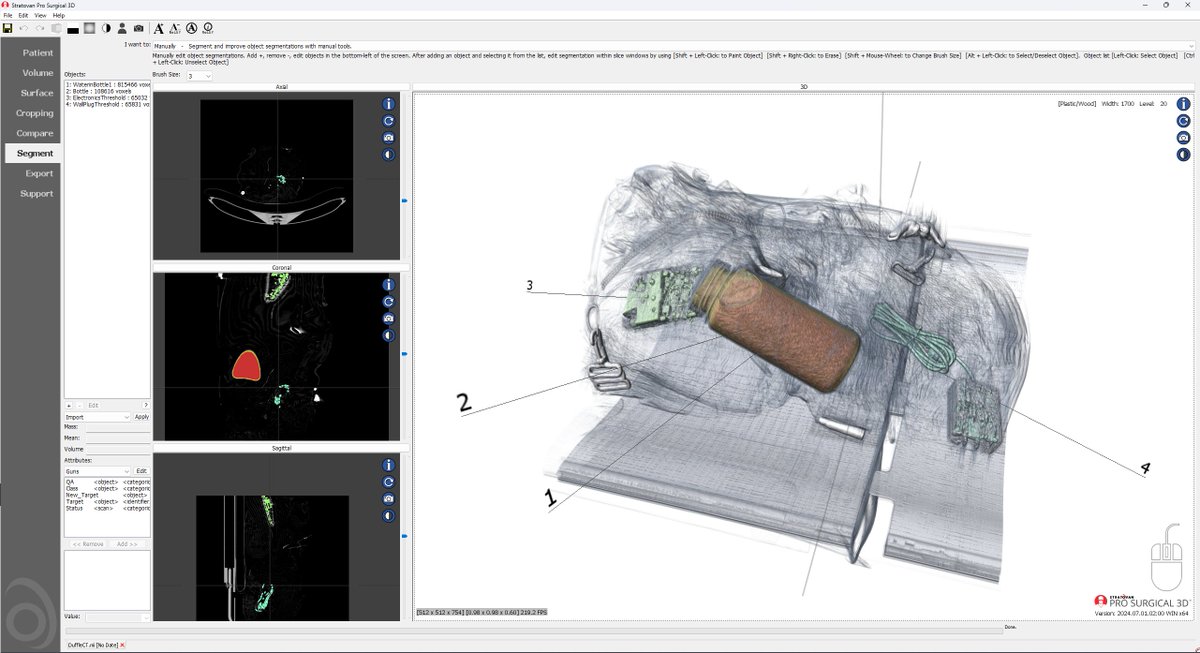Open the info icon in Sagittal view
The width and height of the screenshot is (1200, 653).
click(x=388, y=465)
